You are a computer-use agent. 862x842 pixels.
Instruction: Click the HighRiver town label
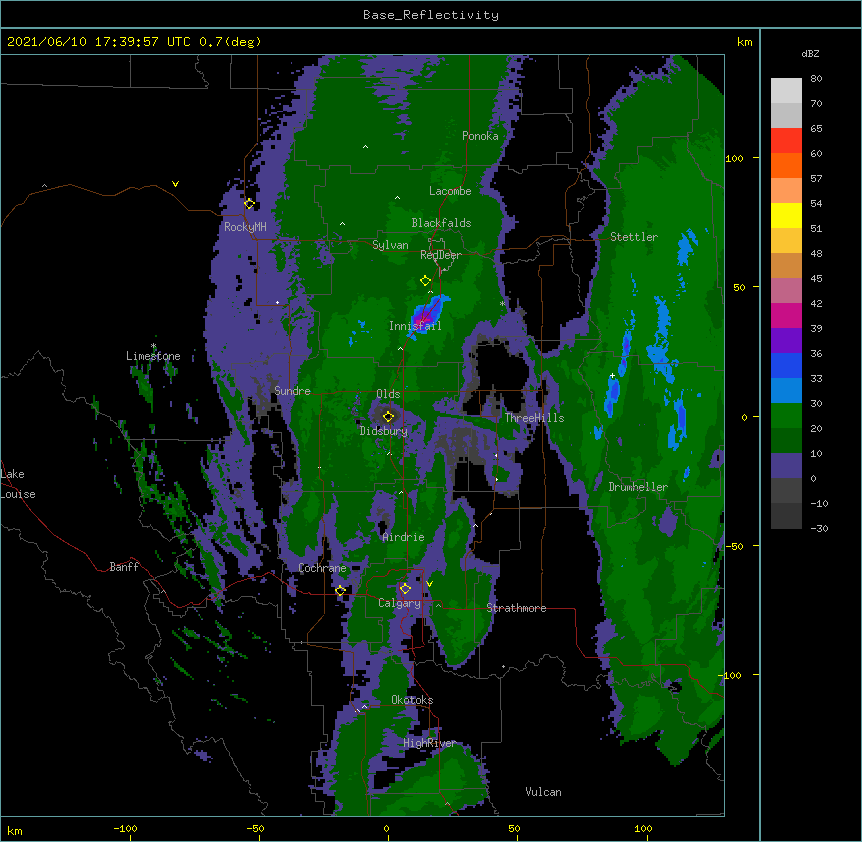tap(430, 743)
